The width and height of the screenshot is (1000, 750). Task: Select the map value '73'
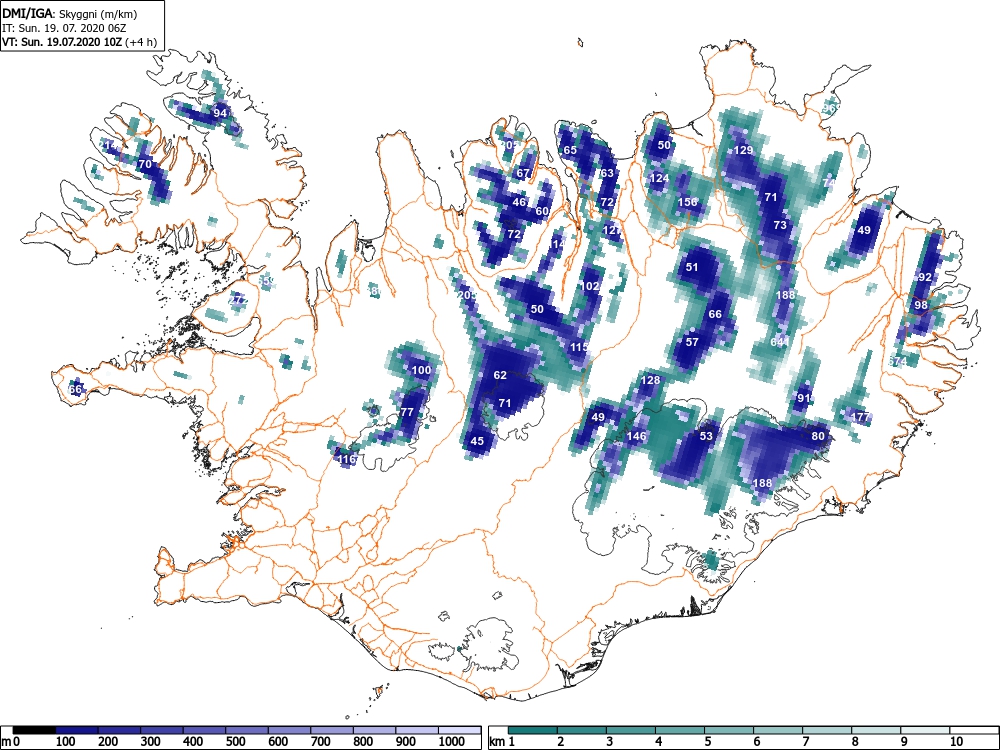coord(780,225)
